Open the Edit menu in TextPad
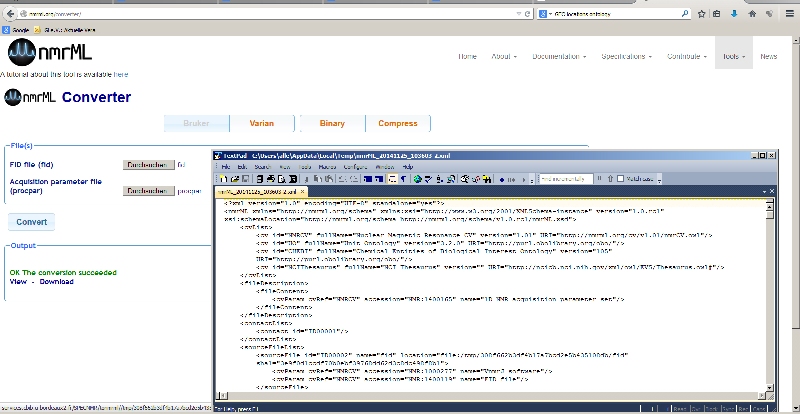This screenshot has height=414, width=800. pos(242,167)
